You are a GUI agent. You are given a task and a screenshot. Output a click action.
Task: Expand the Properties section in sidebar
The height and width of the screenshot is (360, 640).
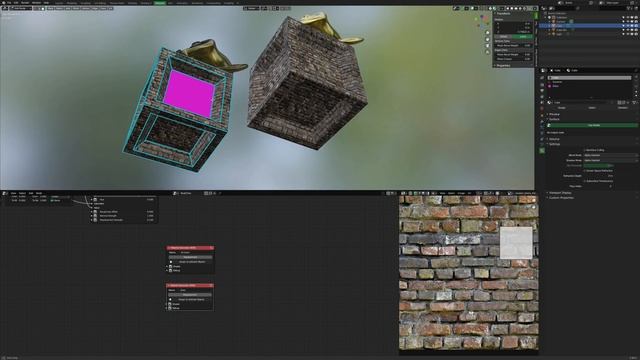point(503,65)
